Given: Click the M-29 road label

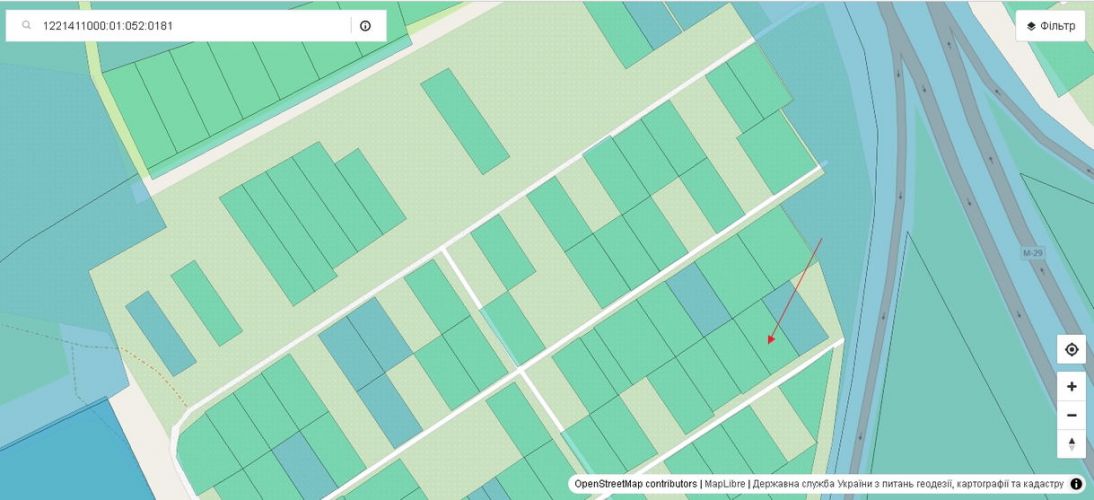Looking at the screenshot, I should coord(1033,254).
